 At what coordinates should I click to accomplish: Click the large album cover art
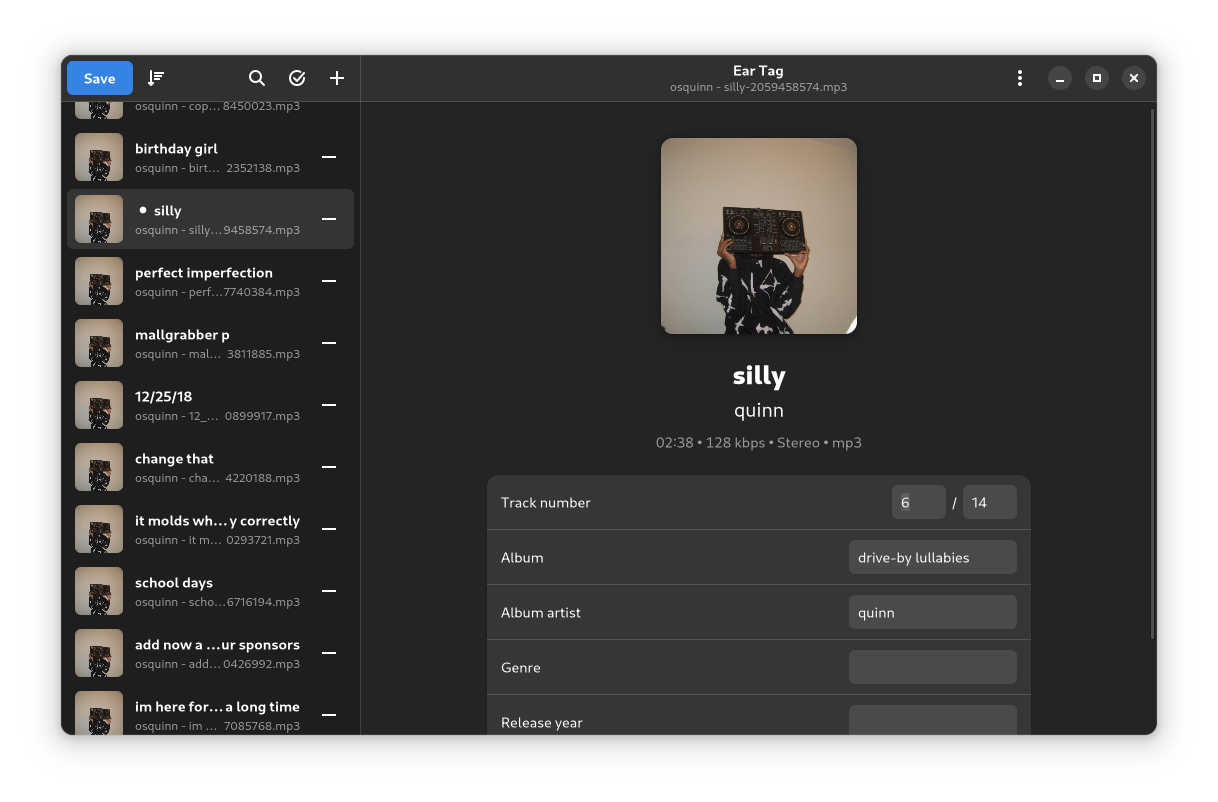(x=759, y=236)
